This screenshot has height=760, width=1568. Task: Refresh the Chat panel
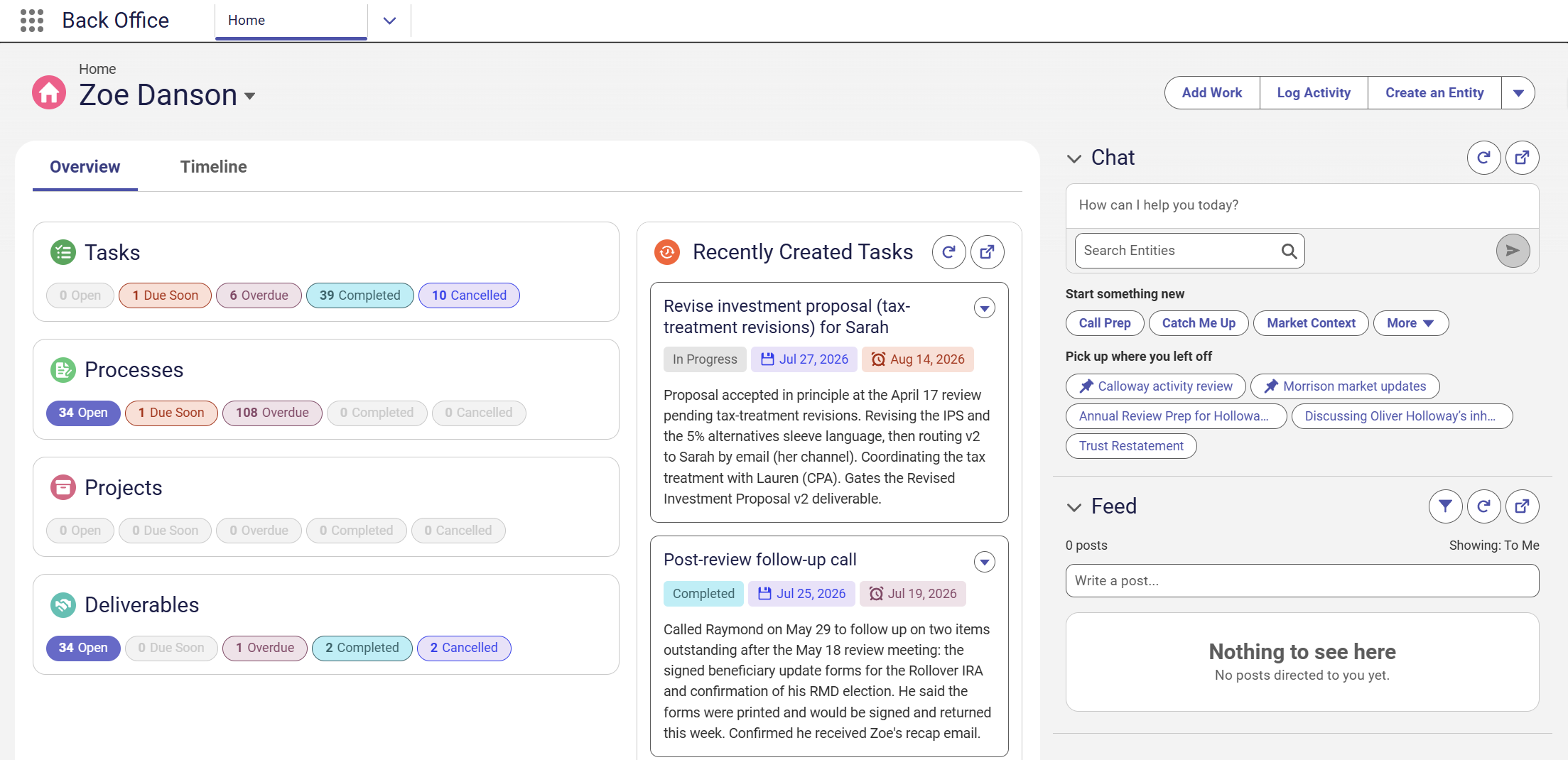click(1483, 158)
